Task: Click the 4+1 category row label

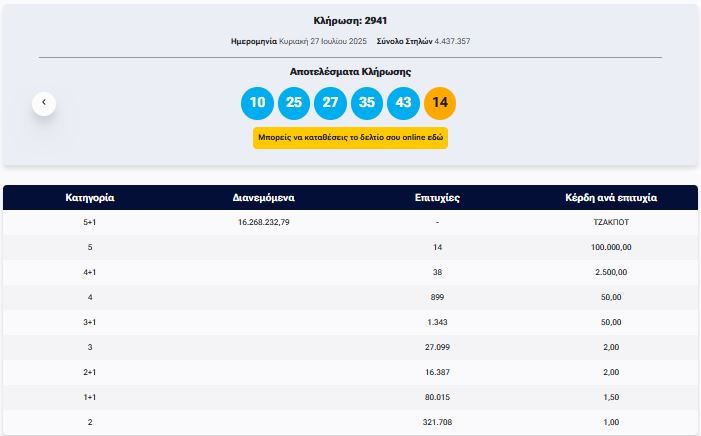Action: (x=89, y=272)
